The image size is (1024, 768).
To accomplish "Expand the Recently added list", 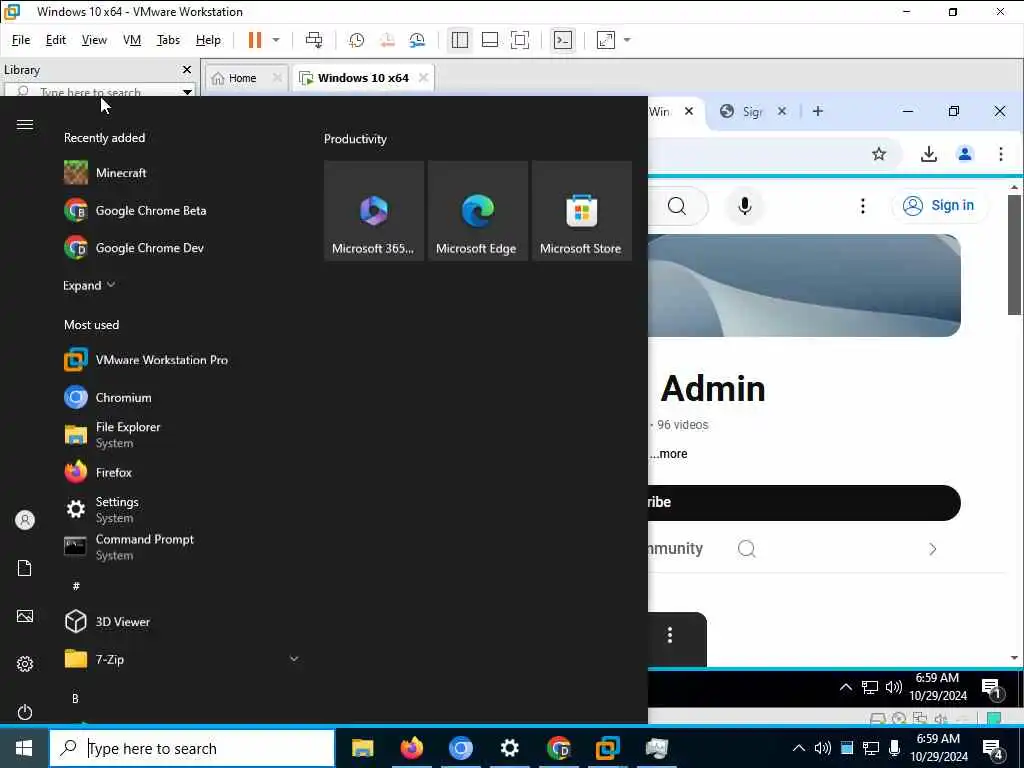I will pos(89,285).
